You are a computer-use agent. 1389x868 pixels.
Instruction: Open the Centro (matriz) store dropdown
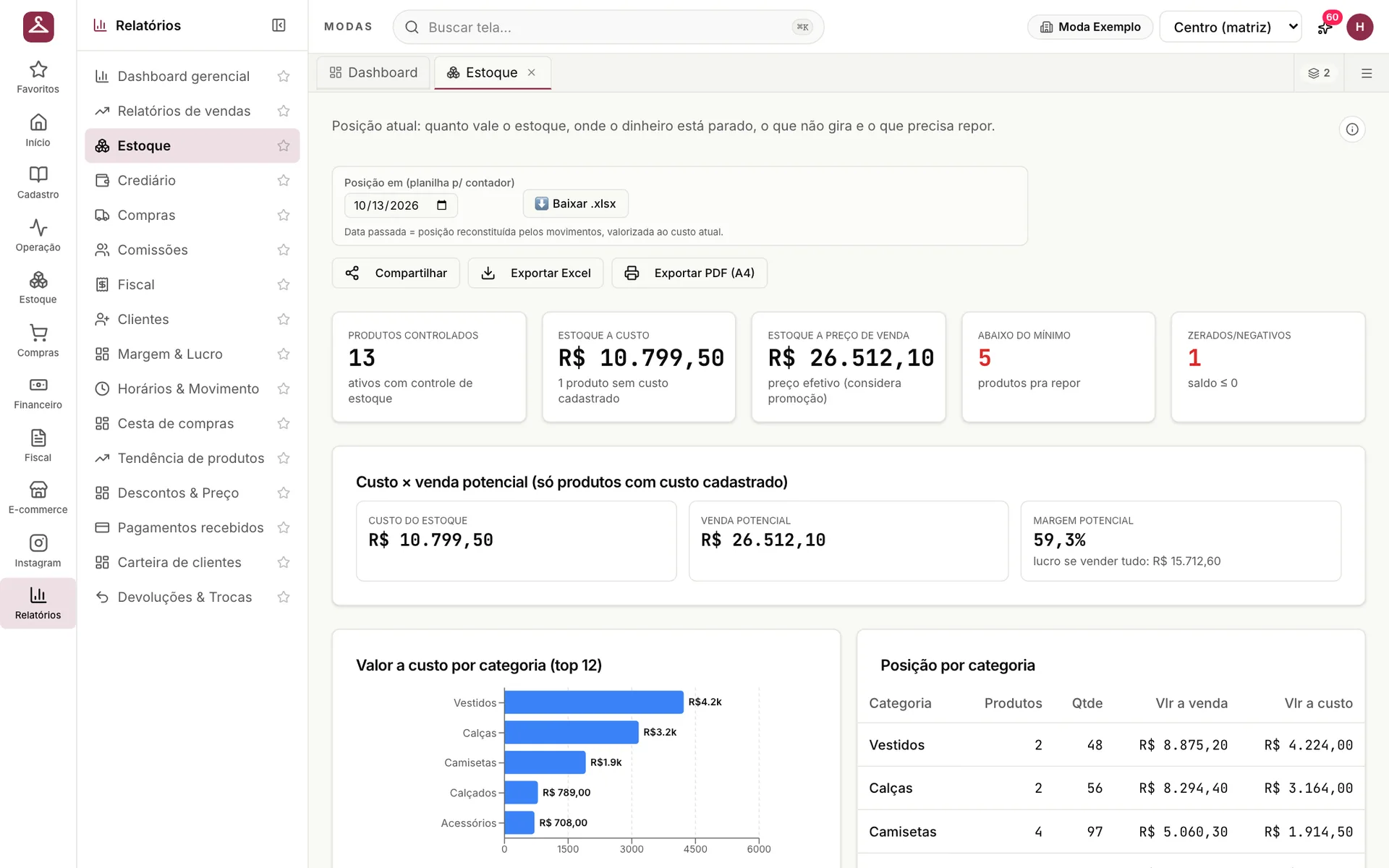point(1230,27)
